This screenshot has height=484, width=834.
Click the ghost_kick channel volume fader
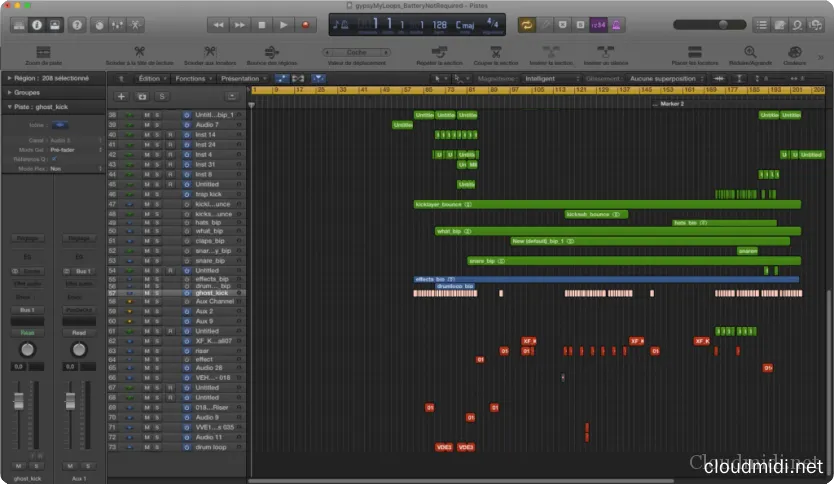tap(18, 403)
